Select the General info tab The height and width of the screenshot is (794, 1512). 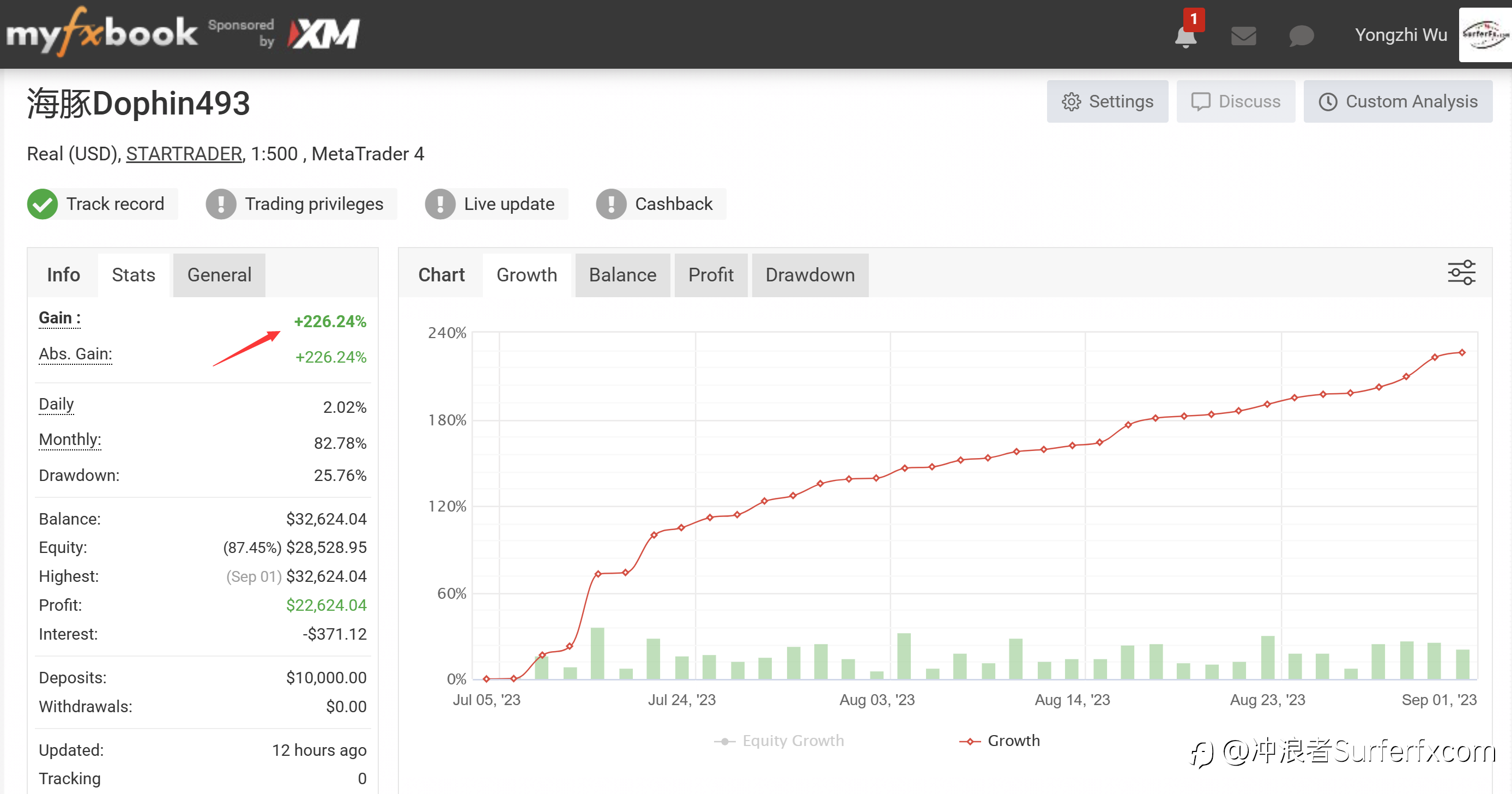tap(219, 275)
